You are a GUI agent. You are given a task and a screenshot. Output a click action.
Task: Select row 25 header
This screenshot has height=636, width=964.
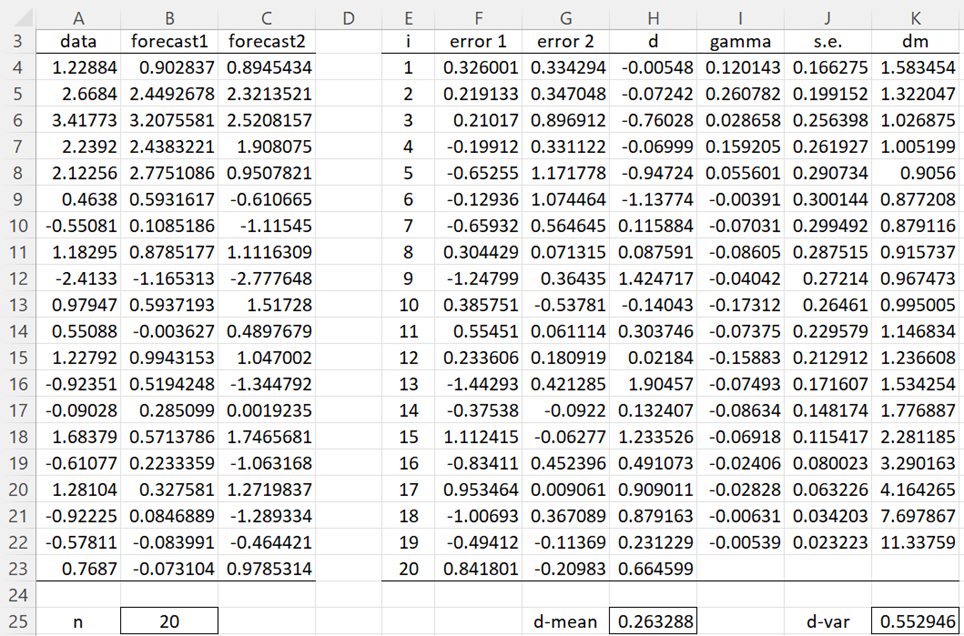pyautogui.click(x=18, y=621)
